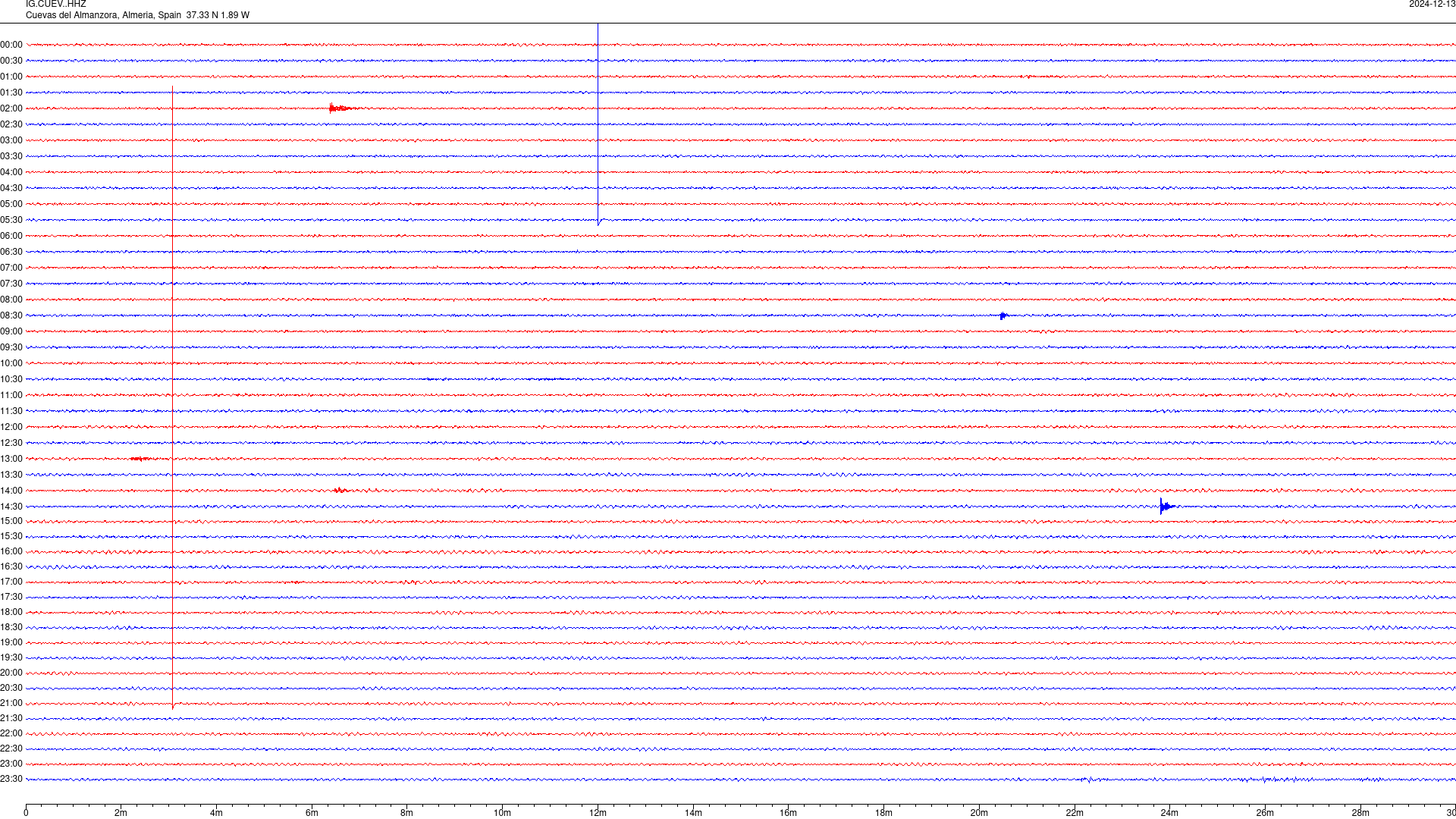Viewport: 1456px width, 819px height.
Task: Select the 03:00 time row label
Action: (x=11, y=140)
